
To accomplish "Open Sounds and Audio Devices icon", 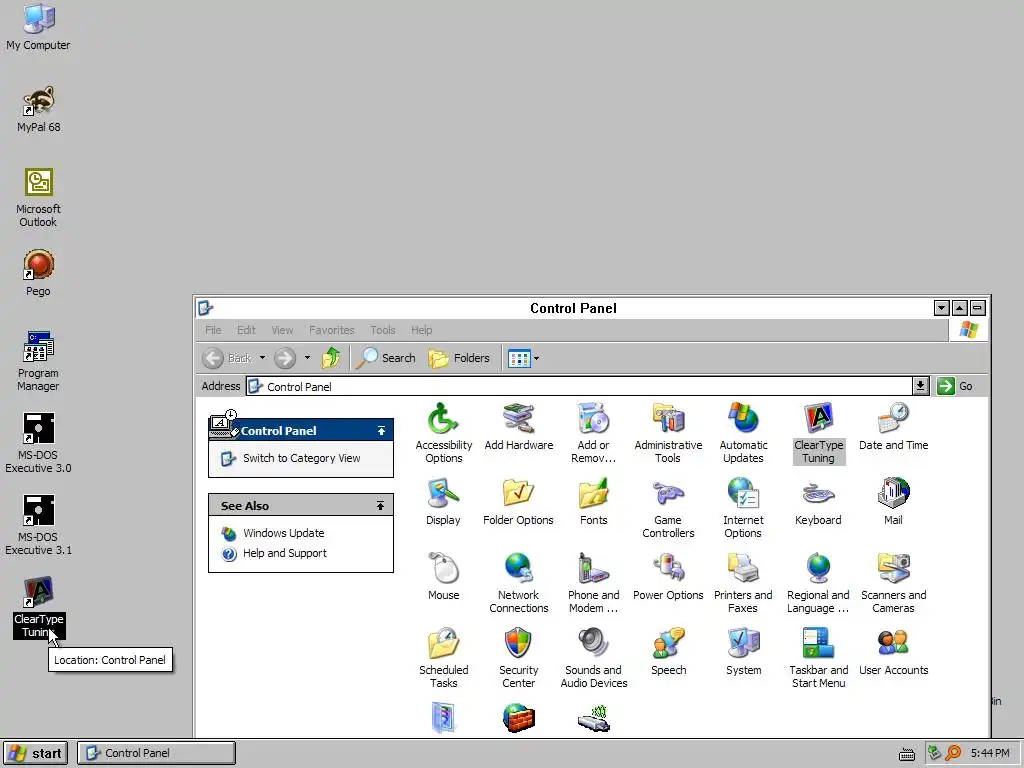I will click(x=593, y=658).
